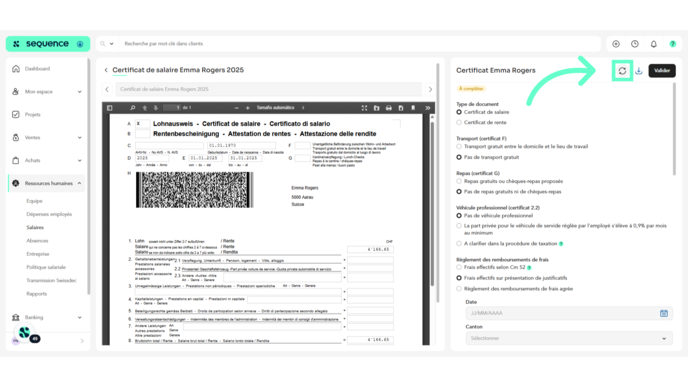Viewport: 688px width, 387px height.
Task: Open the clock history icon in top bar
Action: tap(635, 44)
